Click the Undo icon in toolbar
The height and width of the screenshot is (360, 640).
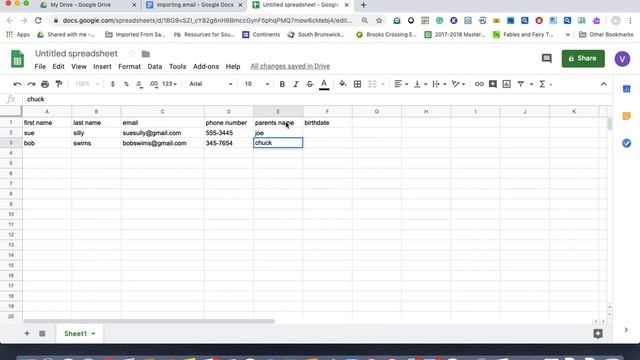point(17,84)
